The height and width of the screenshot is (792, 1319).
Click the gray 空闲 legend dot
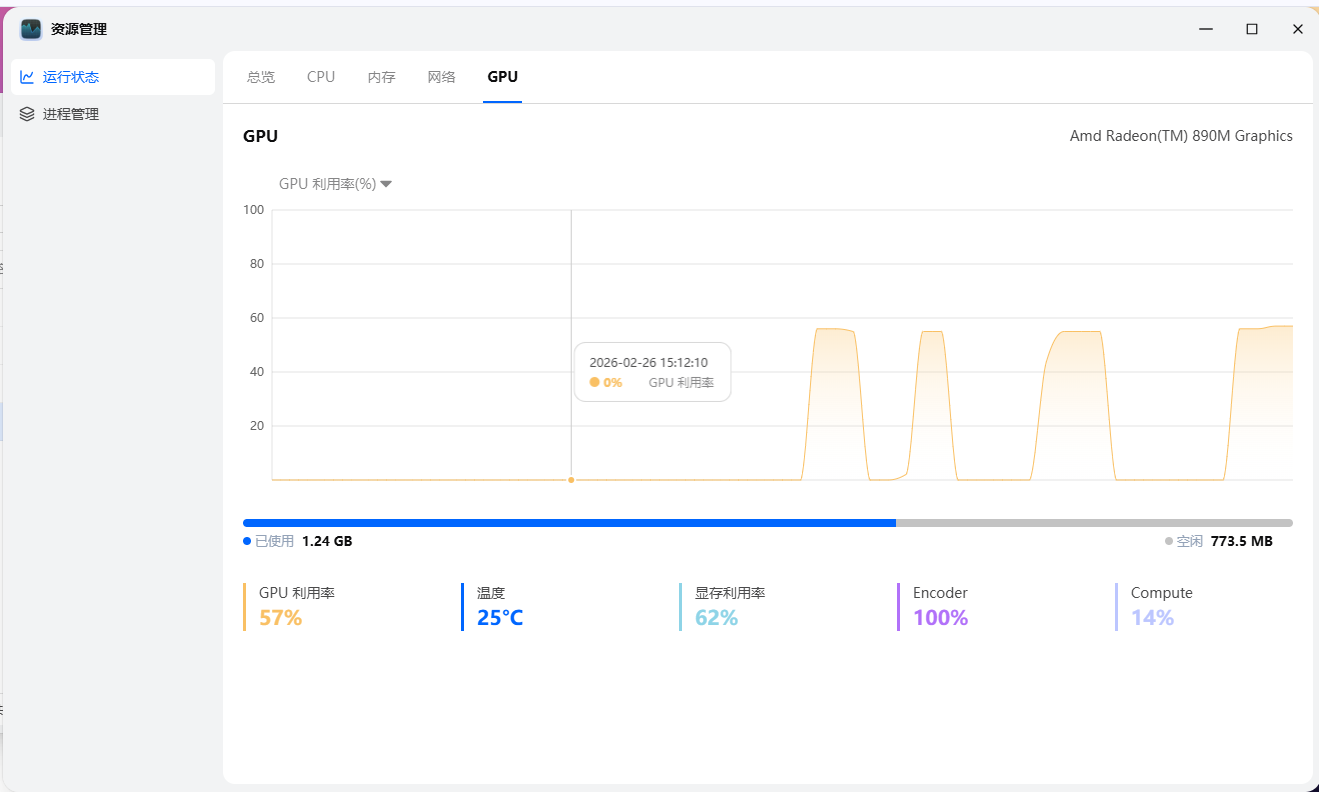point(1168,541)
